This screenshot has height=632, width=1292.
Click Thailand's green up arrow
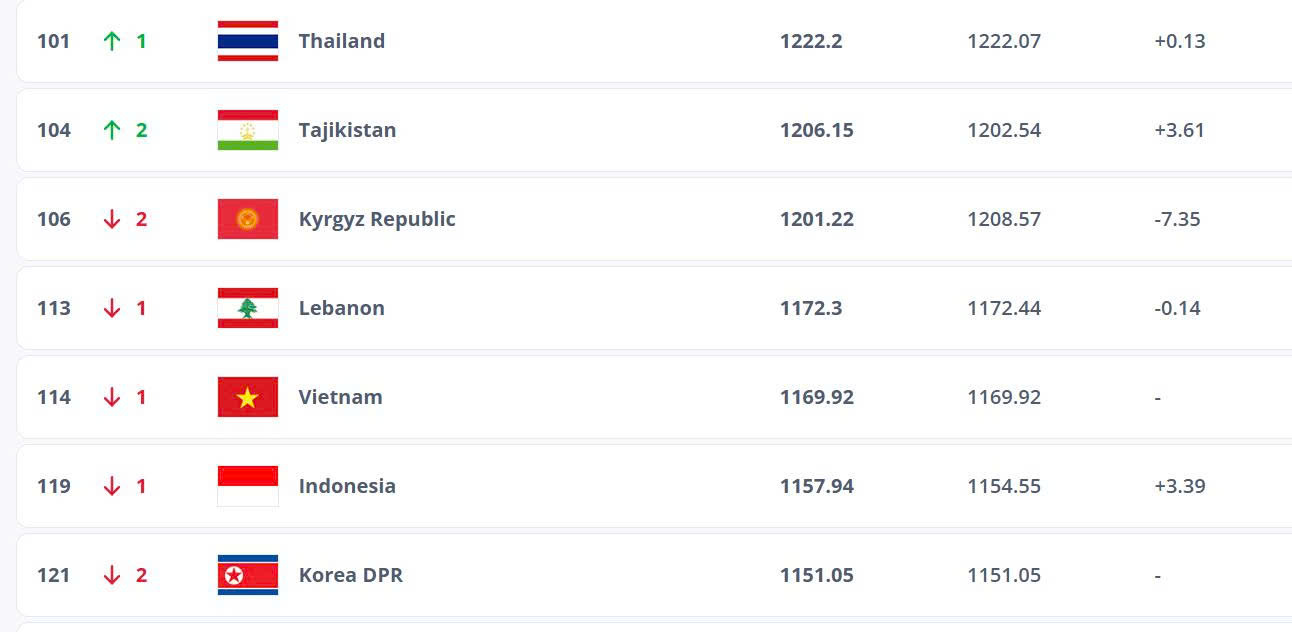(112, 41)
